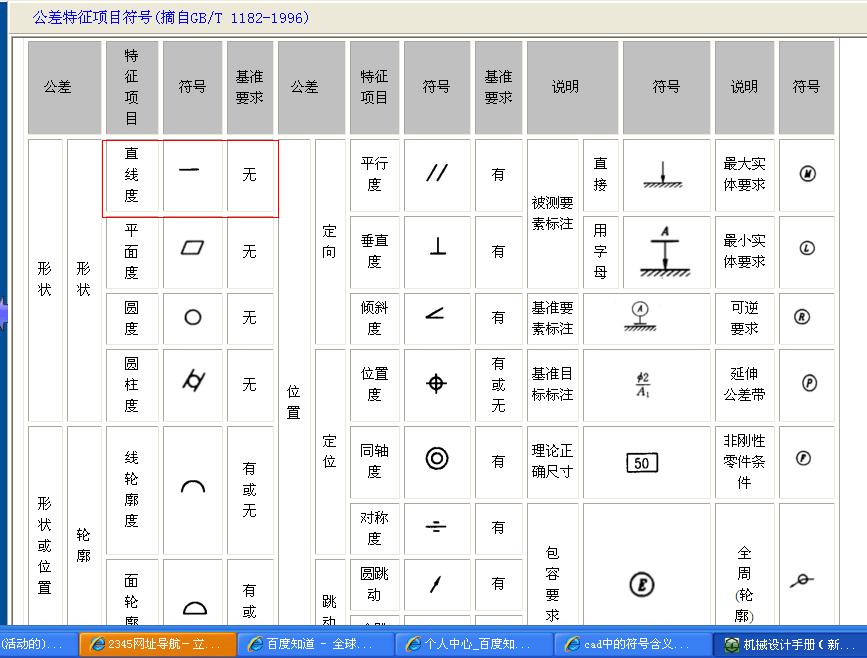Click the position crosshair symbol
This screenshot has height=658, width=867.
(x=436, y=383)
